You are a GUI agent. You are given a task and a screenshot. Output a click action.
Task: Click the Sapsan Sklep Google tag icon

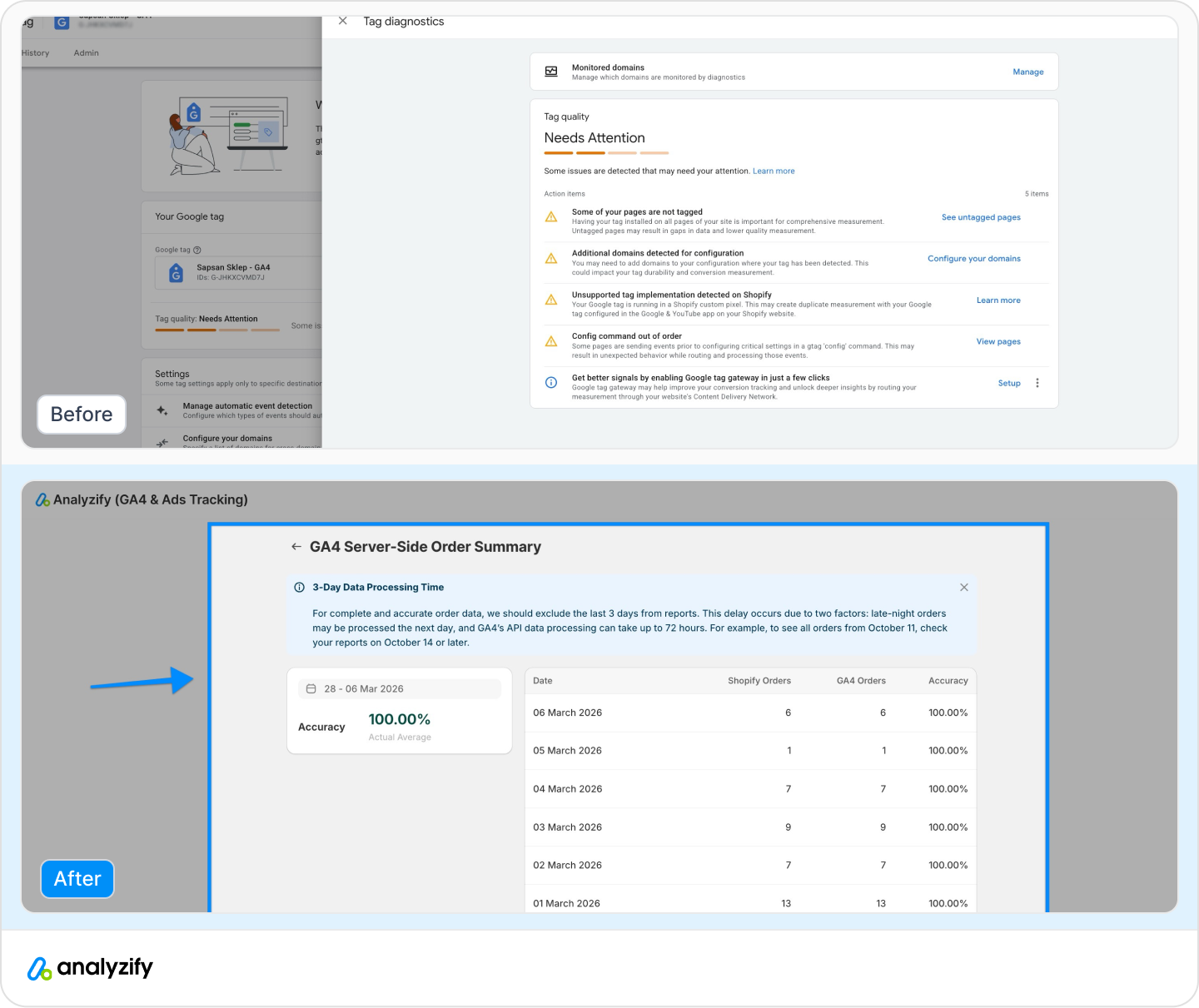pos(176,272)
